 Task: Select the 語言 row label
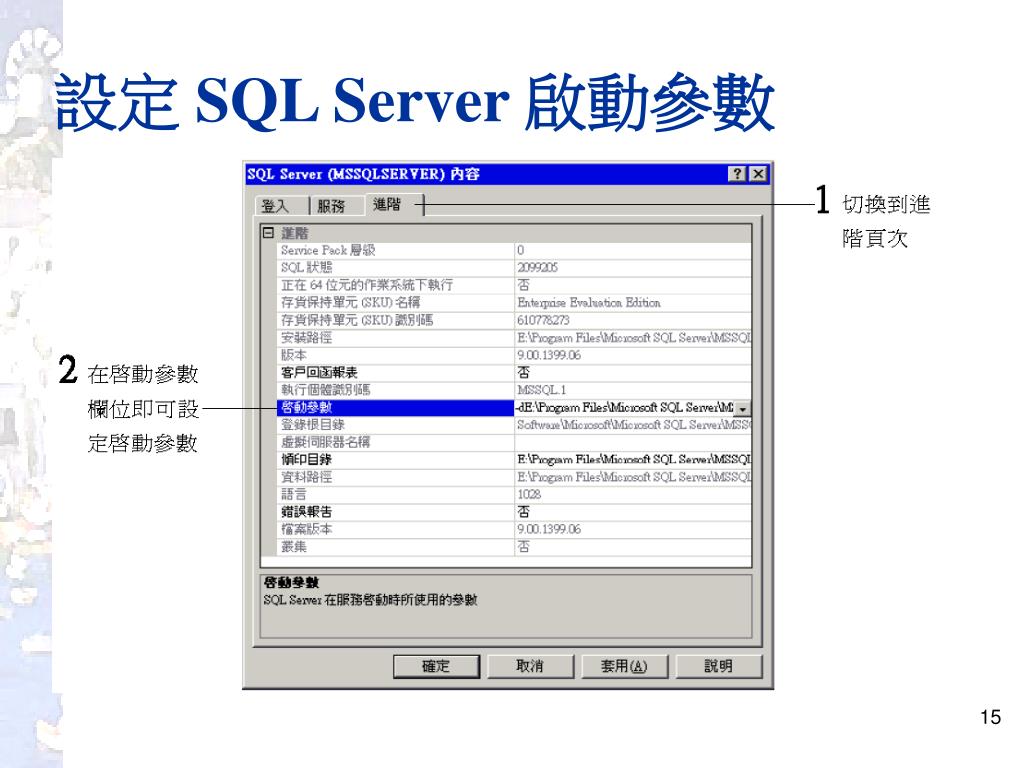(293, 494)
